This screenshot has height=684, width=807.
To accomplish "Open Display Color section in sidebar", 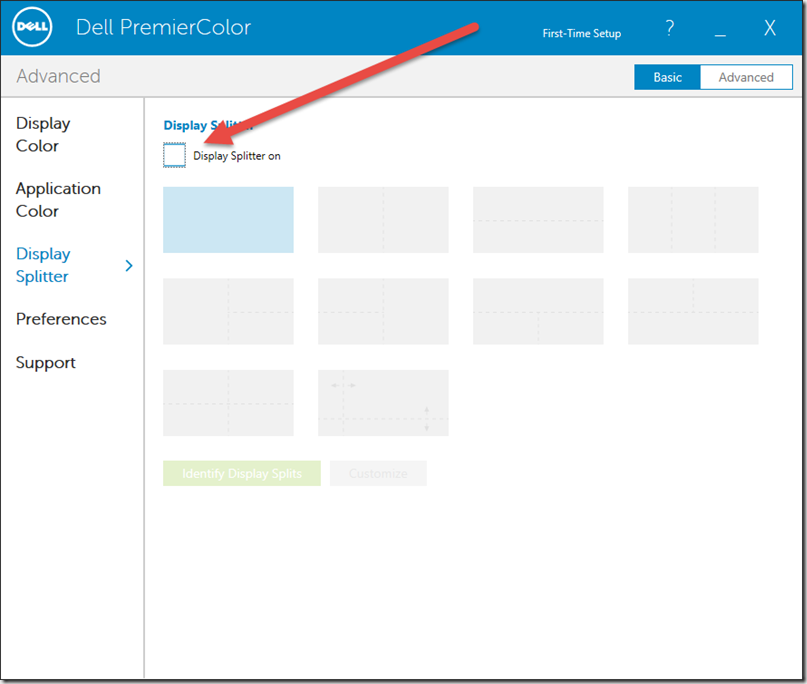I will [x=43, y=134].
